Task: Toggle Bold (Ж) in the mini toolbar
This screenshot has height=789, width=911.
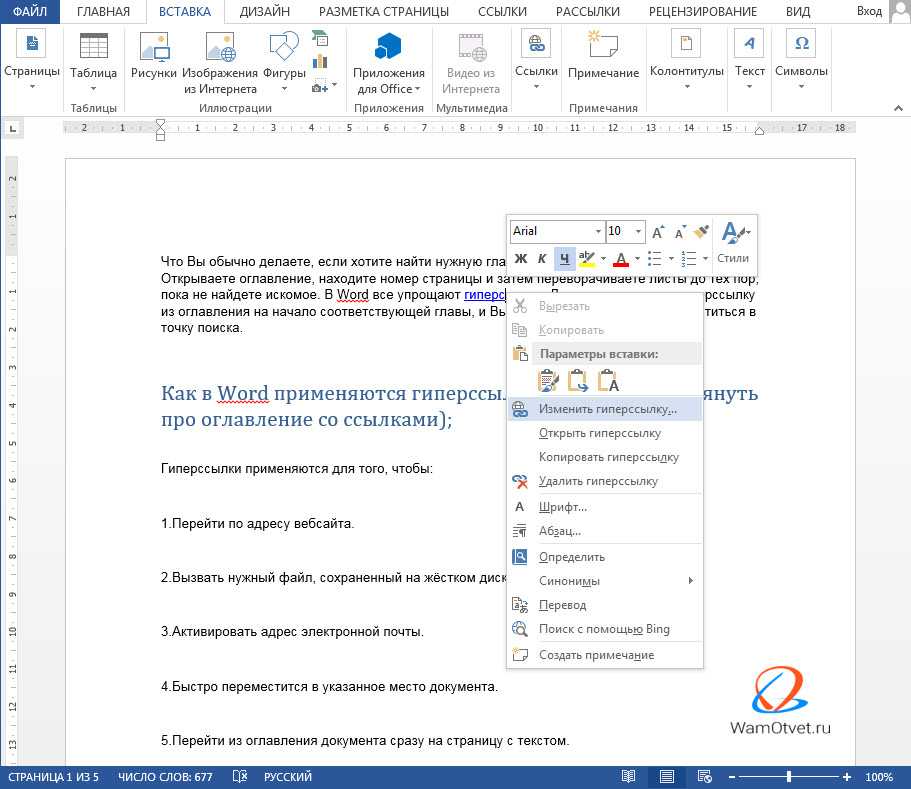Action: (521, 259)
